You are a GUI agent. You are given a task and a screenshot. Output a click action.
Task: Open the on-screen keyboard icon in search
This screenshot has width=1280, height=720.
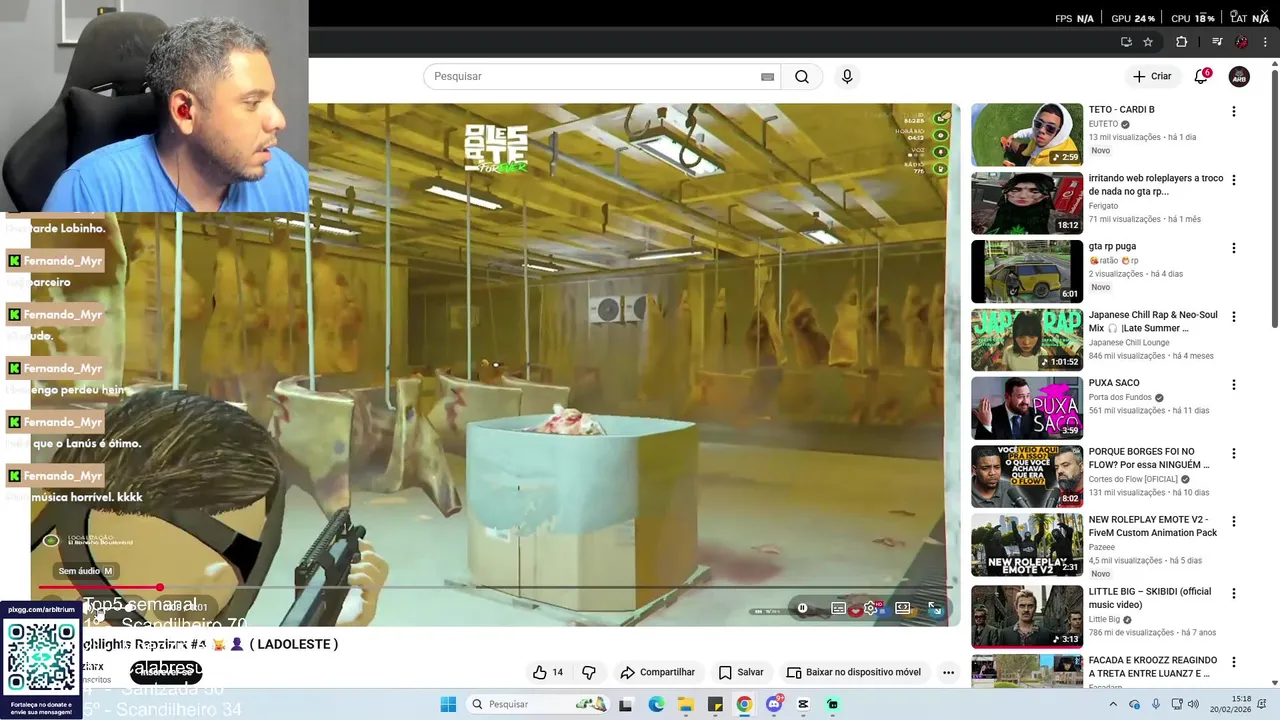[x=767, y=77]
